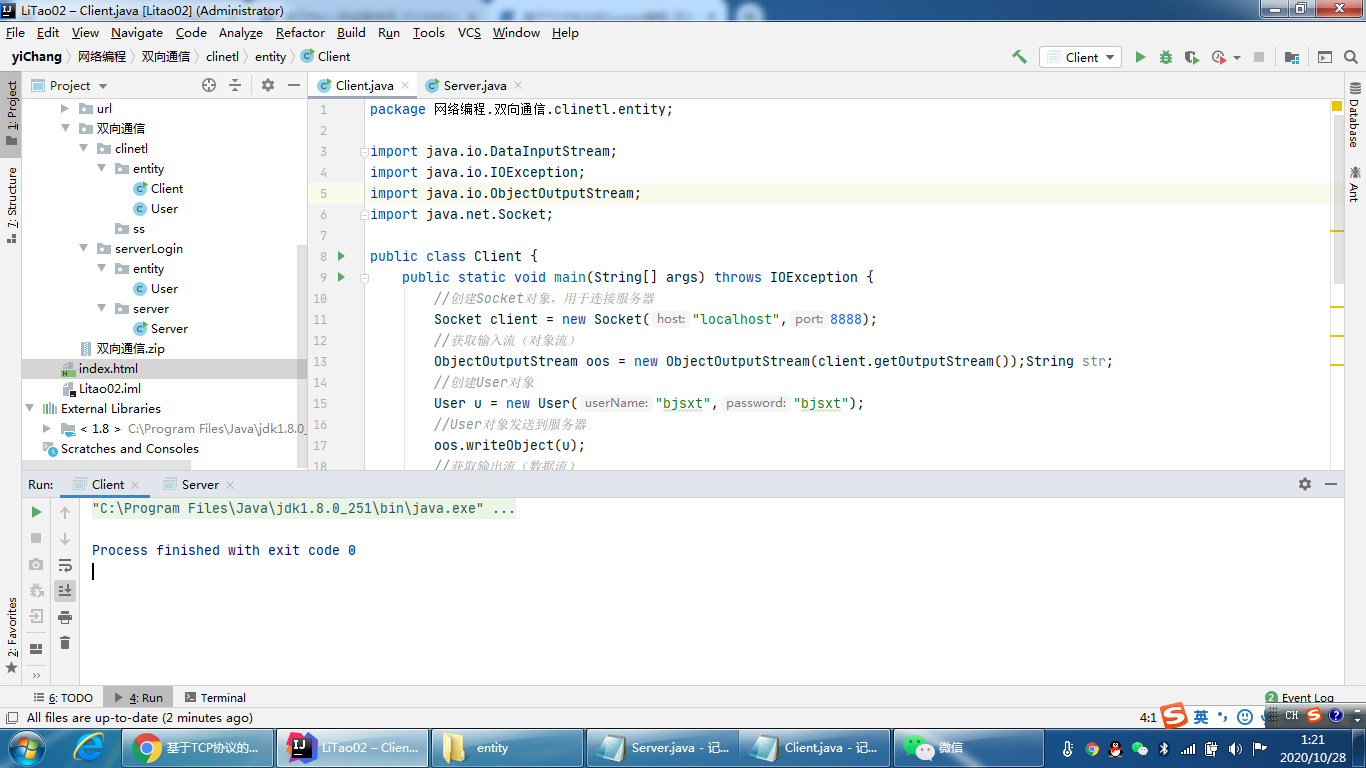Open the Analyze menu
Screen dimensions: 1366x768
click(x=241, y=32)
